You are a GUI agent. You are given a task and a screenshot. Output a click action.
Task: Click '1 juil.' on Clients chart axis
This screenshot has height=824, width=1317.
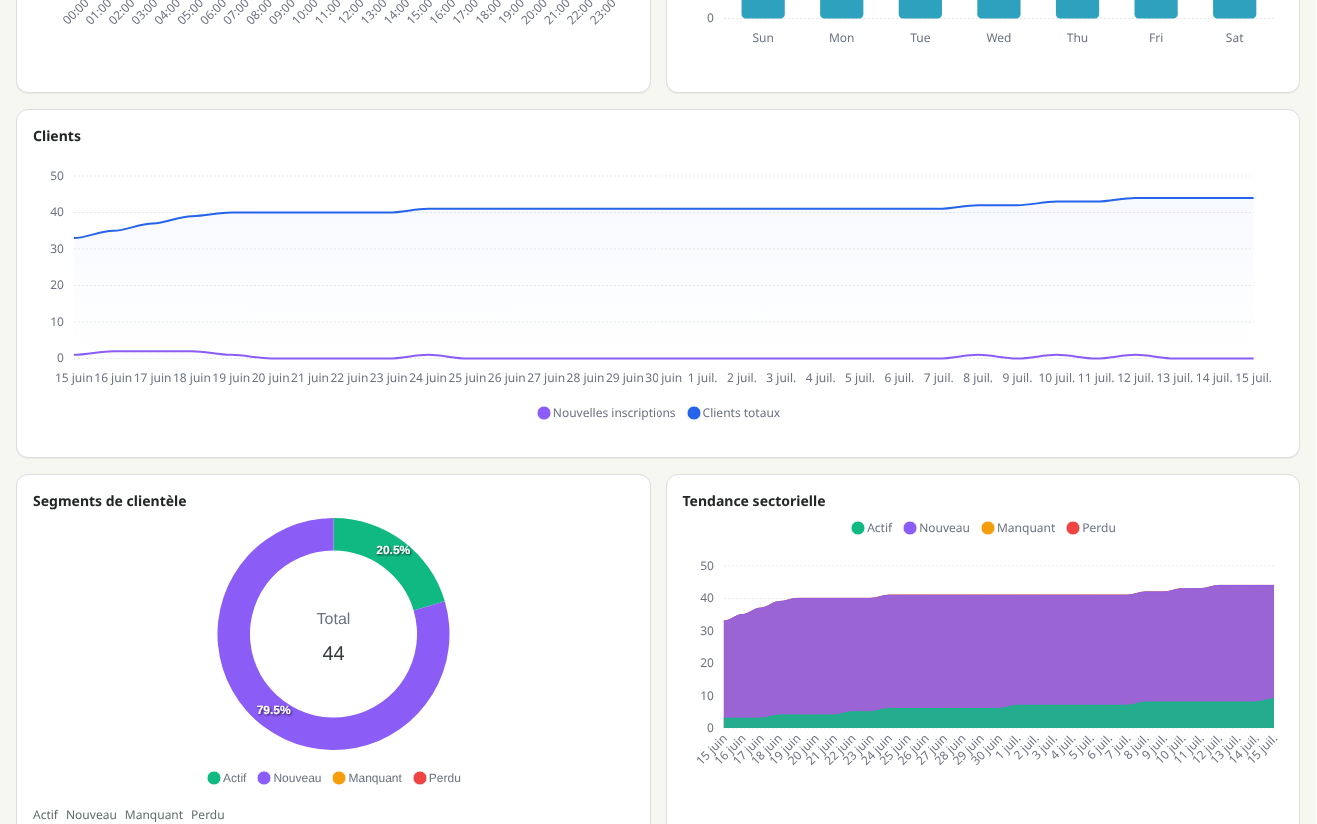click(x=703, y=378)
